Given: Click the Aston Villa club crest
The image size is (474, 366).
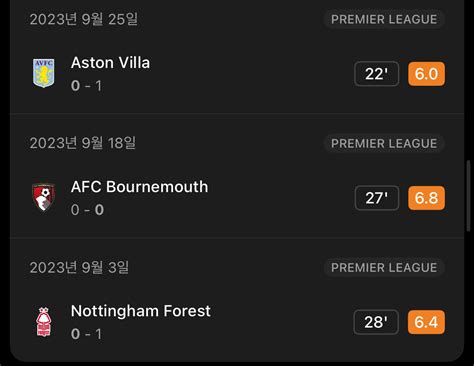Looking at the screenshot, I should pyautogui.click(x=44, y=73).
